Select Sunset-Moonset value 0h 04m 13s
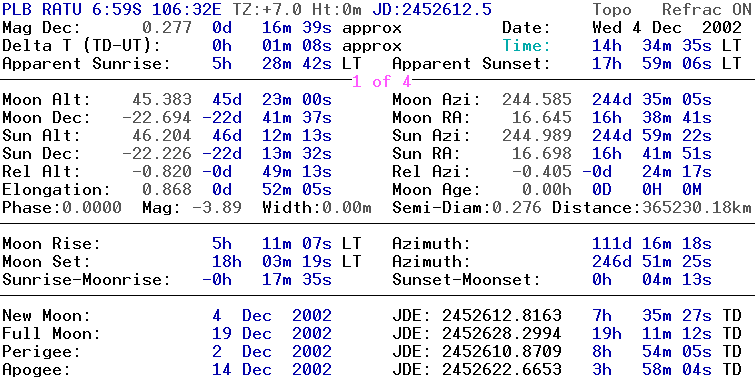 [652, 280]
